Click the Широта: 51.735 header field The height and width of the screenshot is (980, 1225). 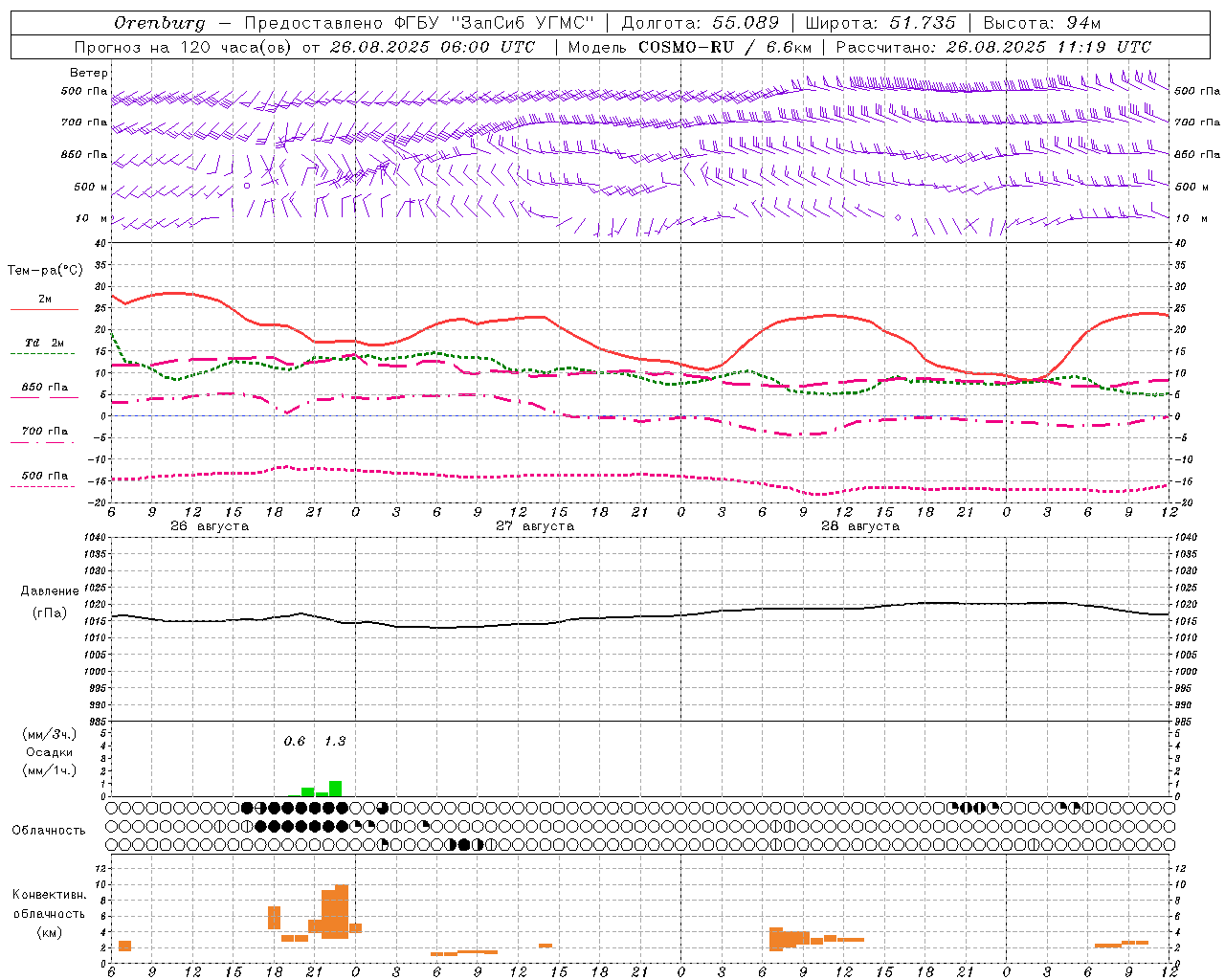click(880, 23)
